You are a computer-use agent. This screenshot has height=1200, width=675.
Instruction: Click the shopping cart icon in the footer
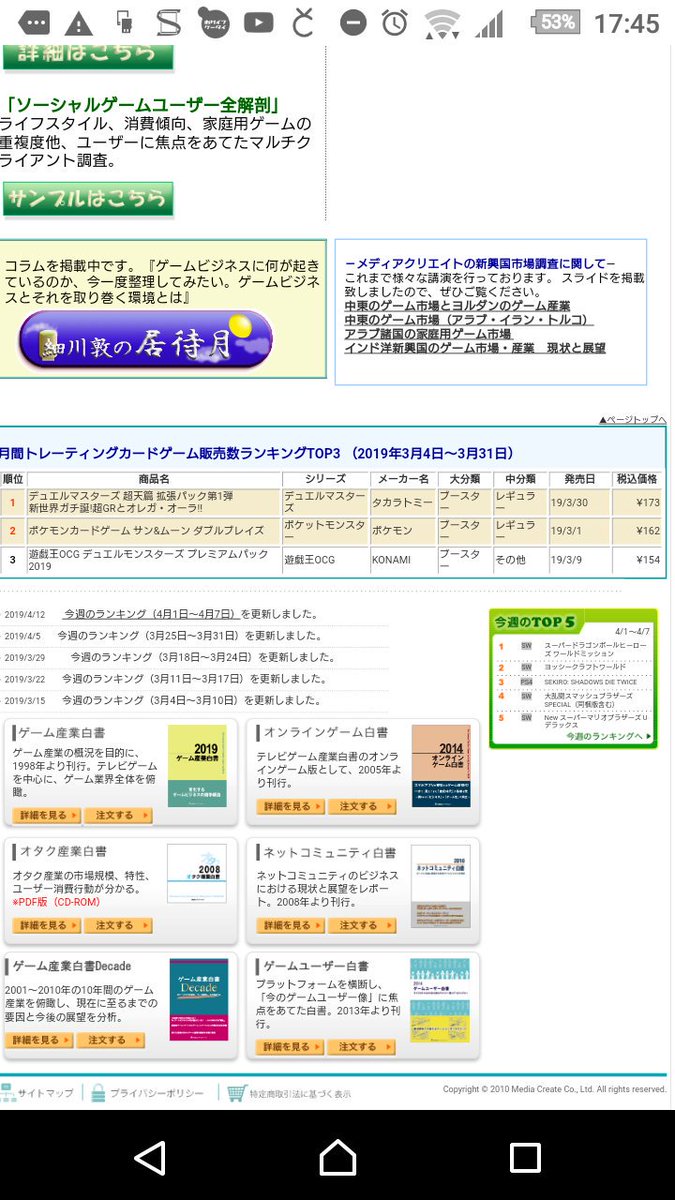tap(236, 1092)
